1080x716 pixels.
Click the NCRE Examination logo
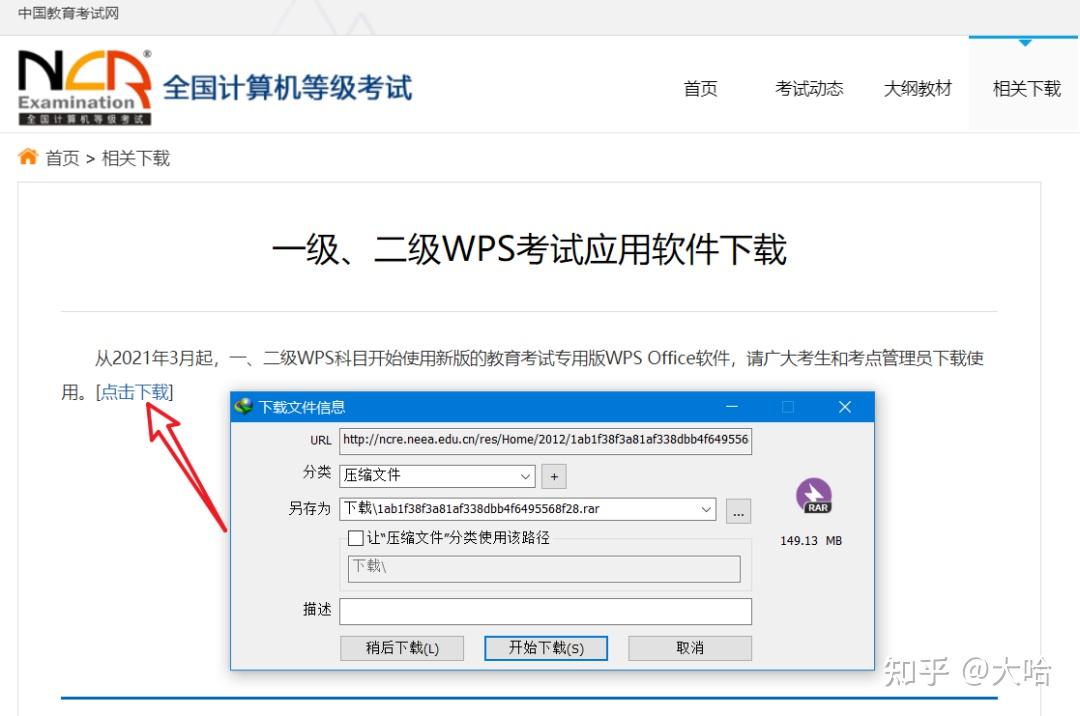(x=85, y=87)
